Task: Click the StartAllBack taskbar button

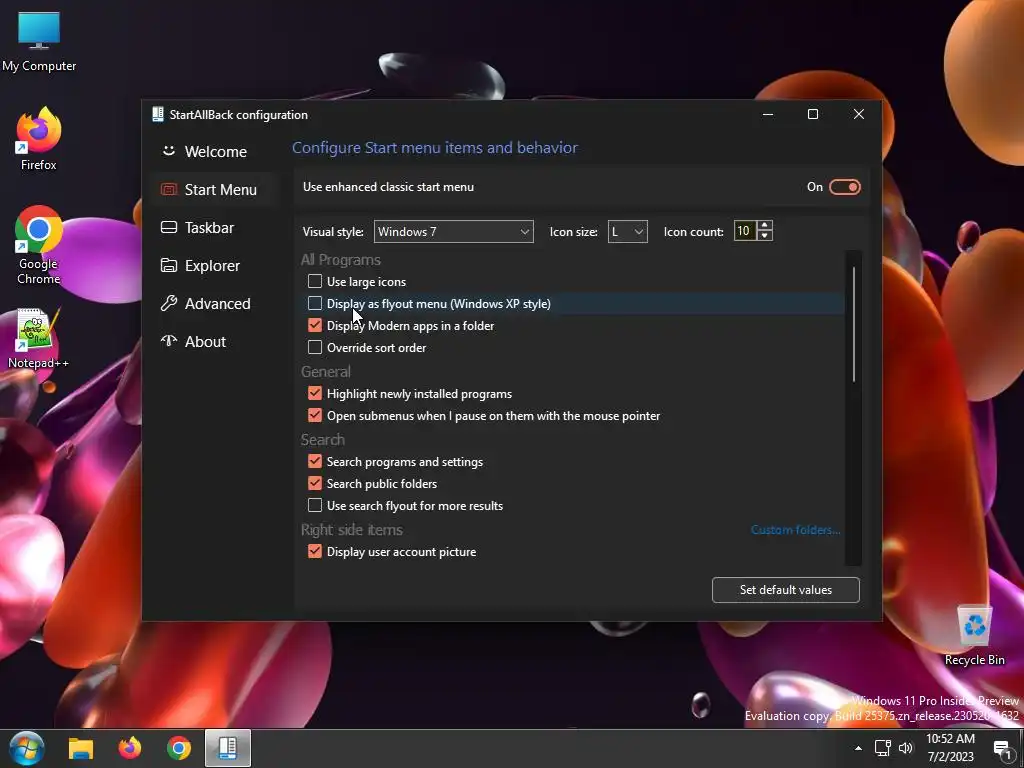Action: pos(228,748)
